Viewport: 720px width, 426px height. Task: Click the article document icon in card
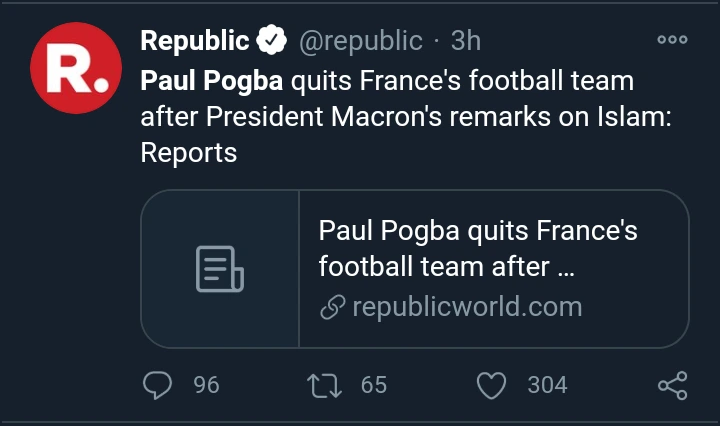point(220,269)
